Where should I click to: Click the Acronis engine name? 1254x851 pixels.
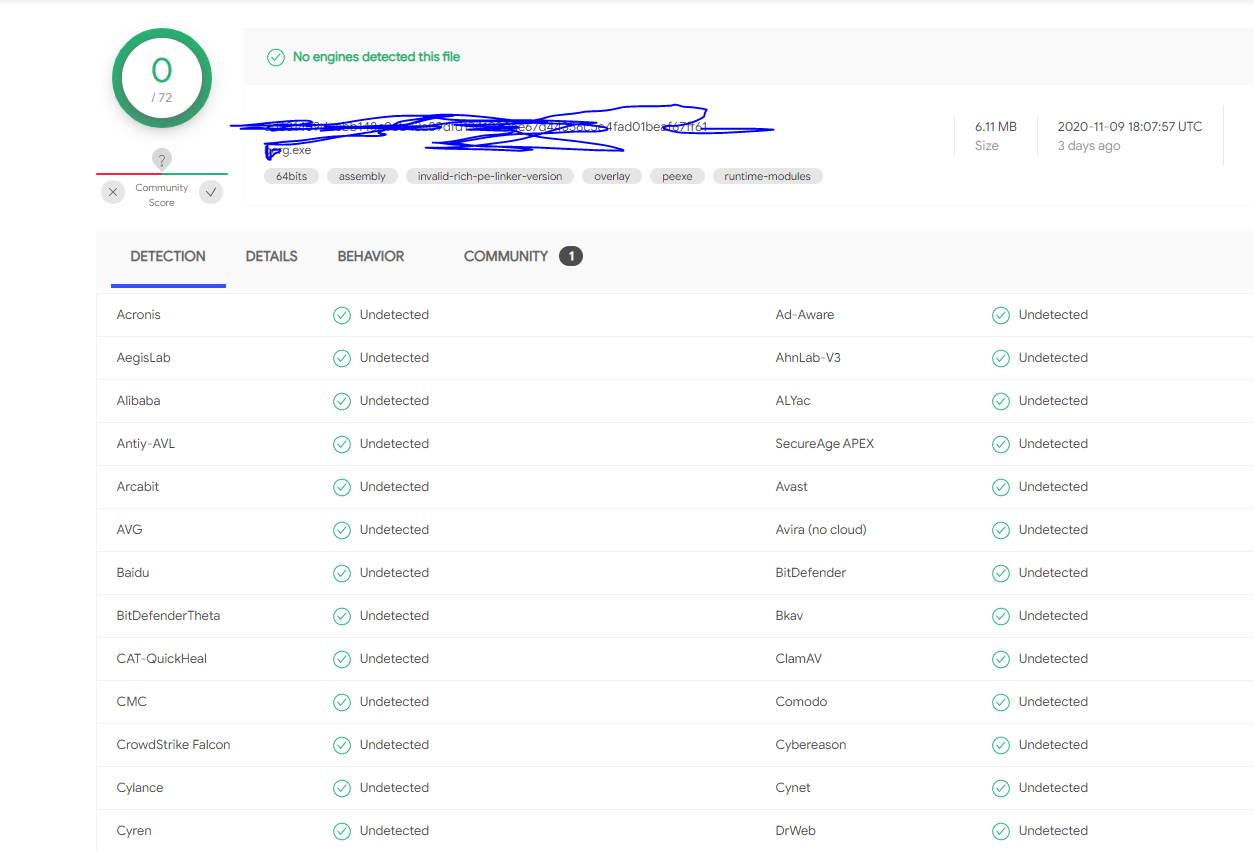(x=138, y=315)
